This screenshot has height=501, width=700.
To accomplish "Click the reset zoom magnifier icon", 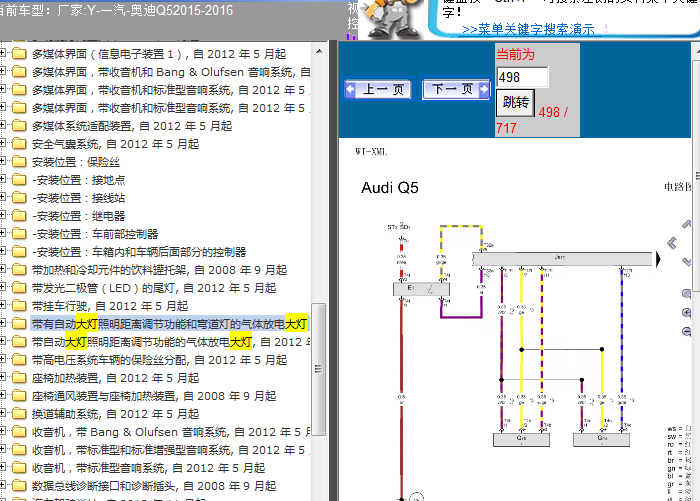I will [686, 293].
